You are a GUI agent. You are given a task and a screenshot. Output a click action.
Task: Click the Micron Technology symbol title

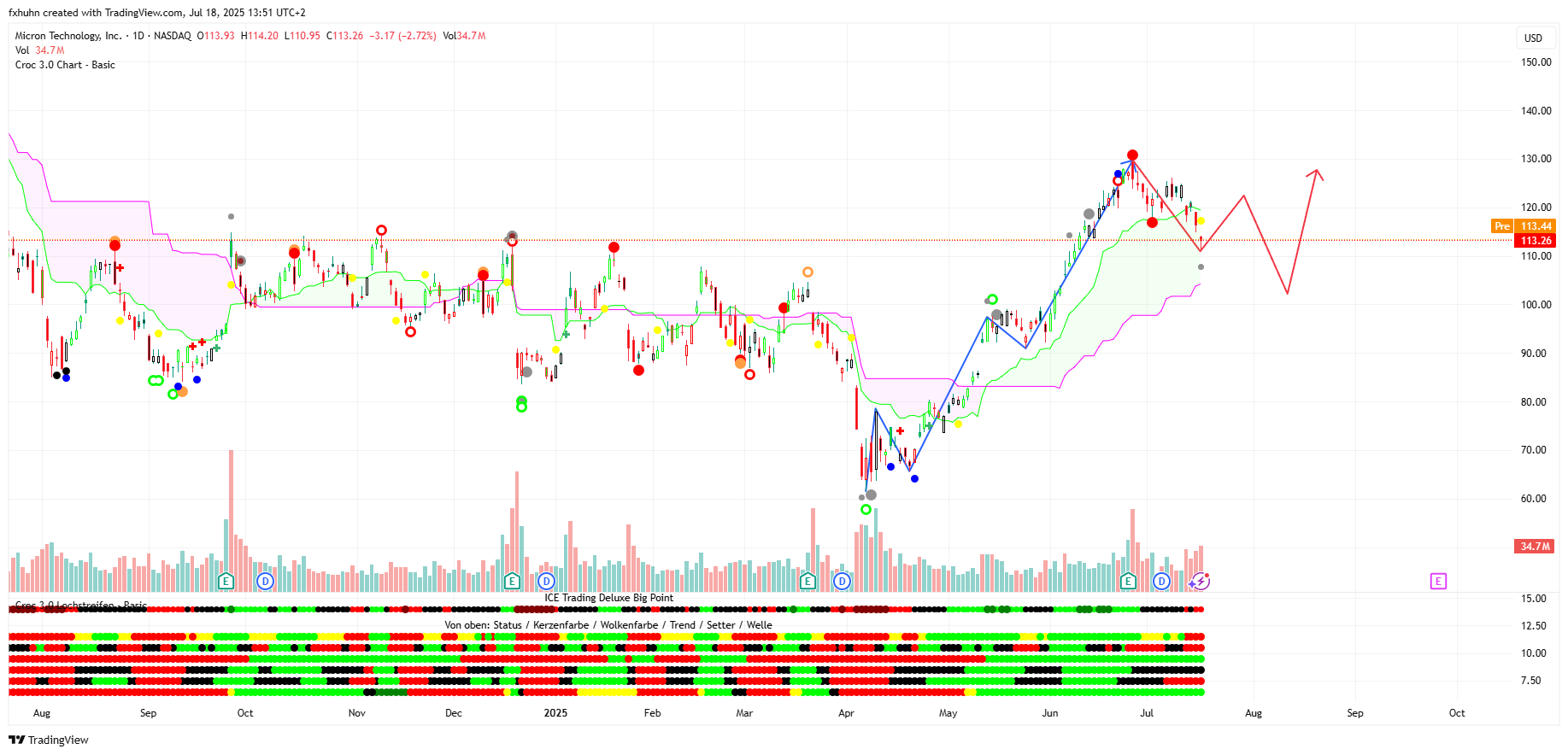click(68, 36)
